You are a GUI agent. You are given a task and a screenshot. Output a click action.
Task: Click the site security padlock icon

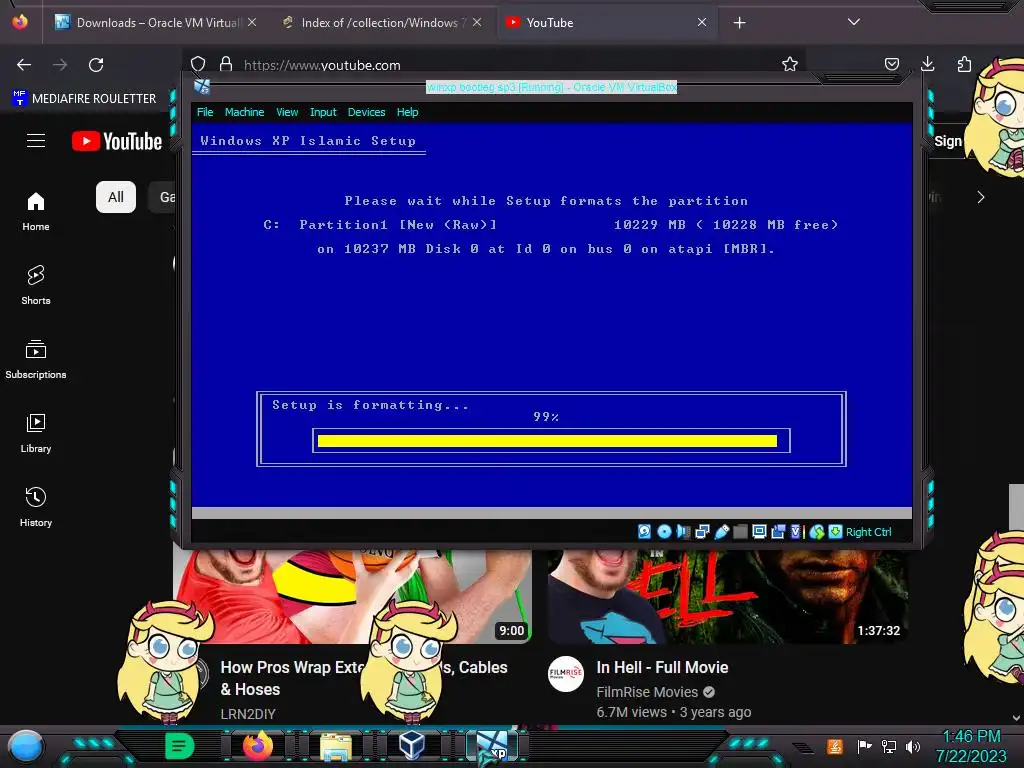click(x=226, y=64)
